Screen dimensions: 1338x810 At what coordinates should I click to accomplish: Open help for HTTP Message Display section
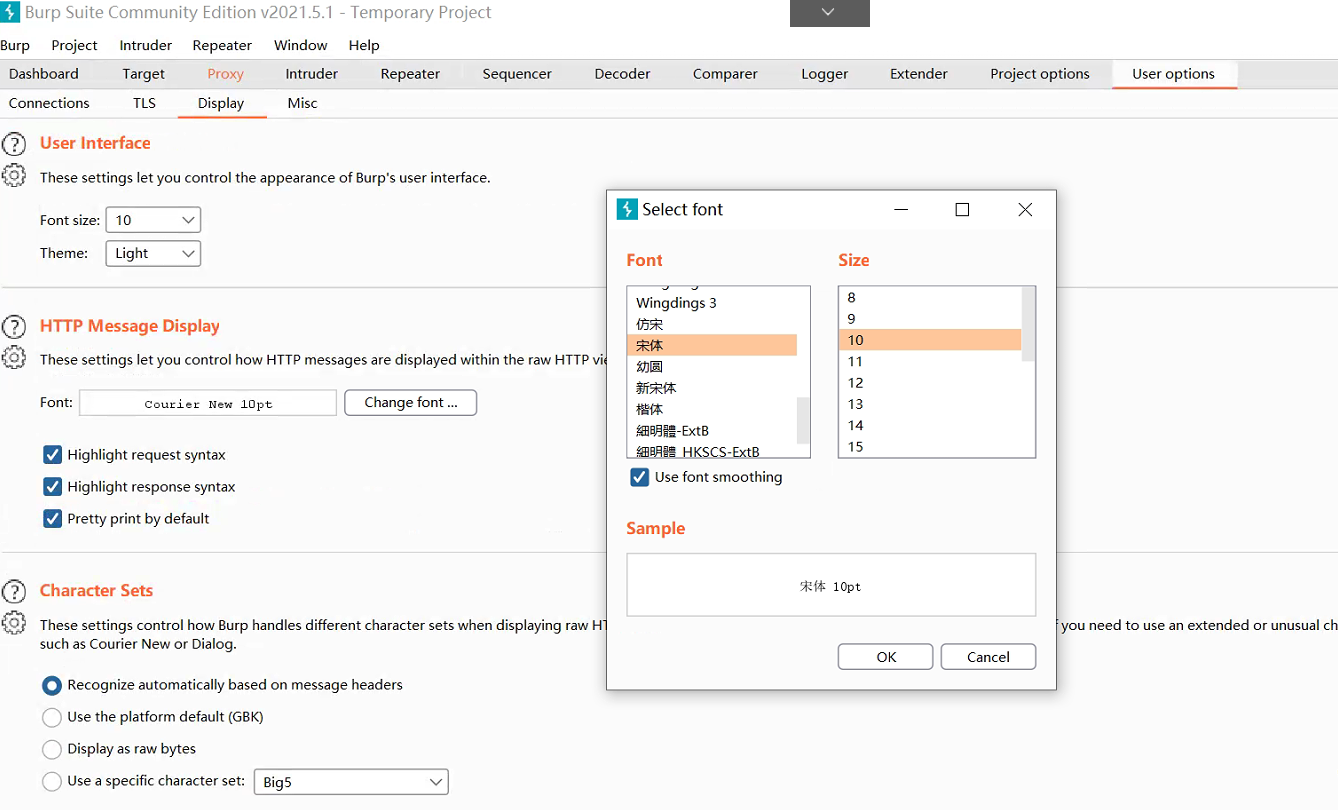click(x=14, y=327)
